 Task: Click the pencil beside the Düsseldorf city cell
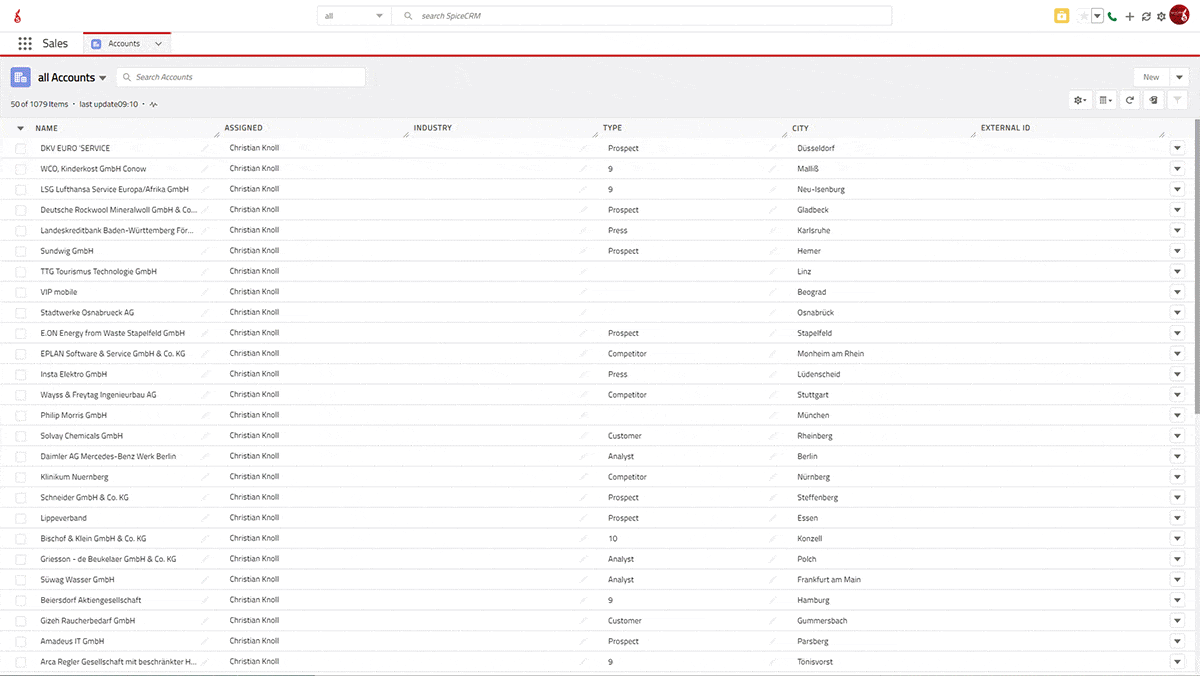click(772, 148)
